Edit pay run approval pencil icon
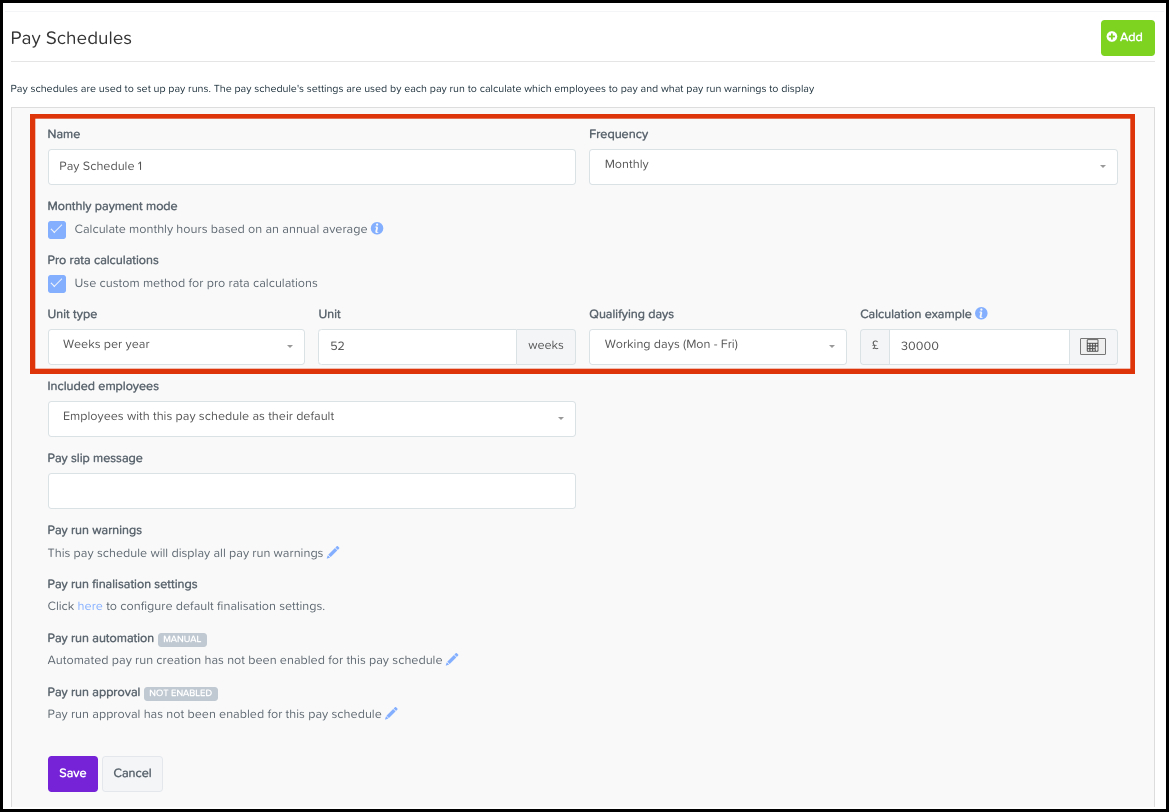Image resolution: width=1169 pixels, height=812 pixels. [x=392, y=714]
